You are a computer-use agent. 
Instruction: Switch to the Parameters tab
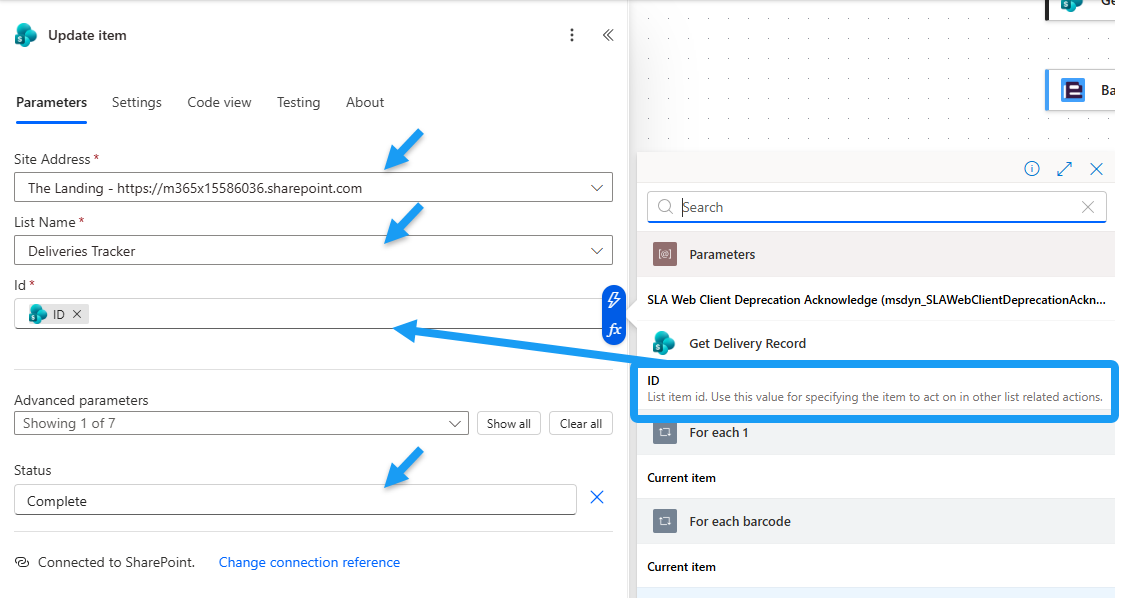pos(51,102)
